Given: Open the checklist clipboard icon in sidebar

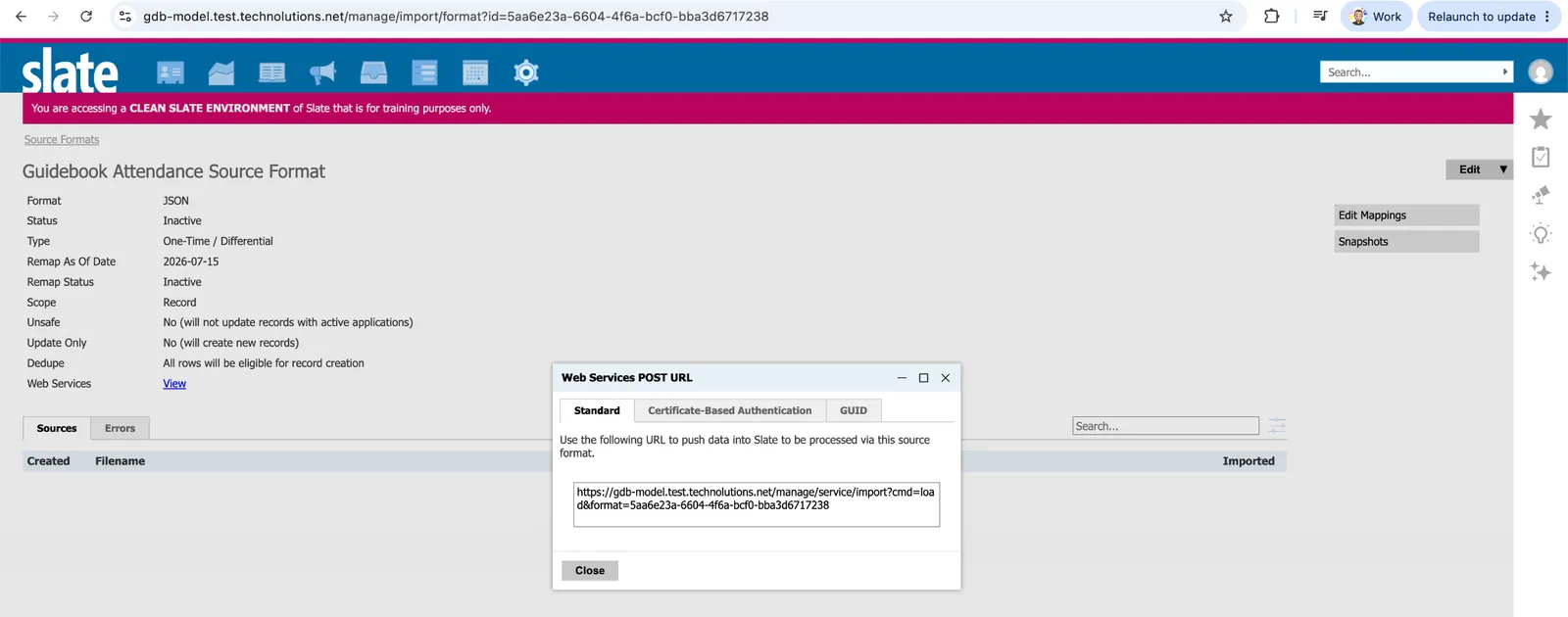Looking at the screenshot, I should [1541, 157].
